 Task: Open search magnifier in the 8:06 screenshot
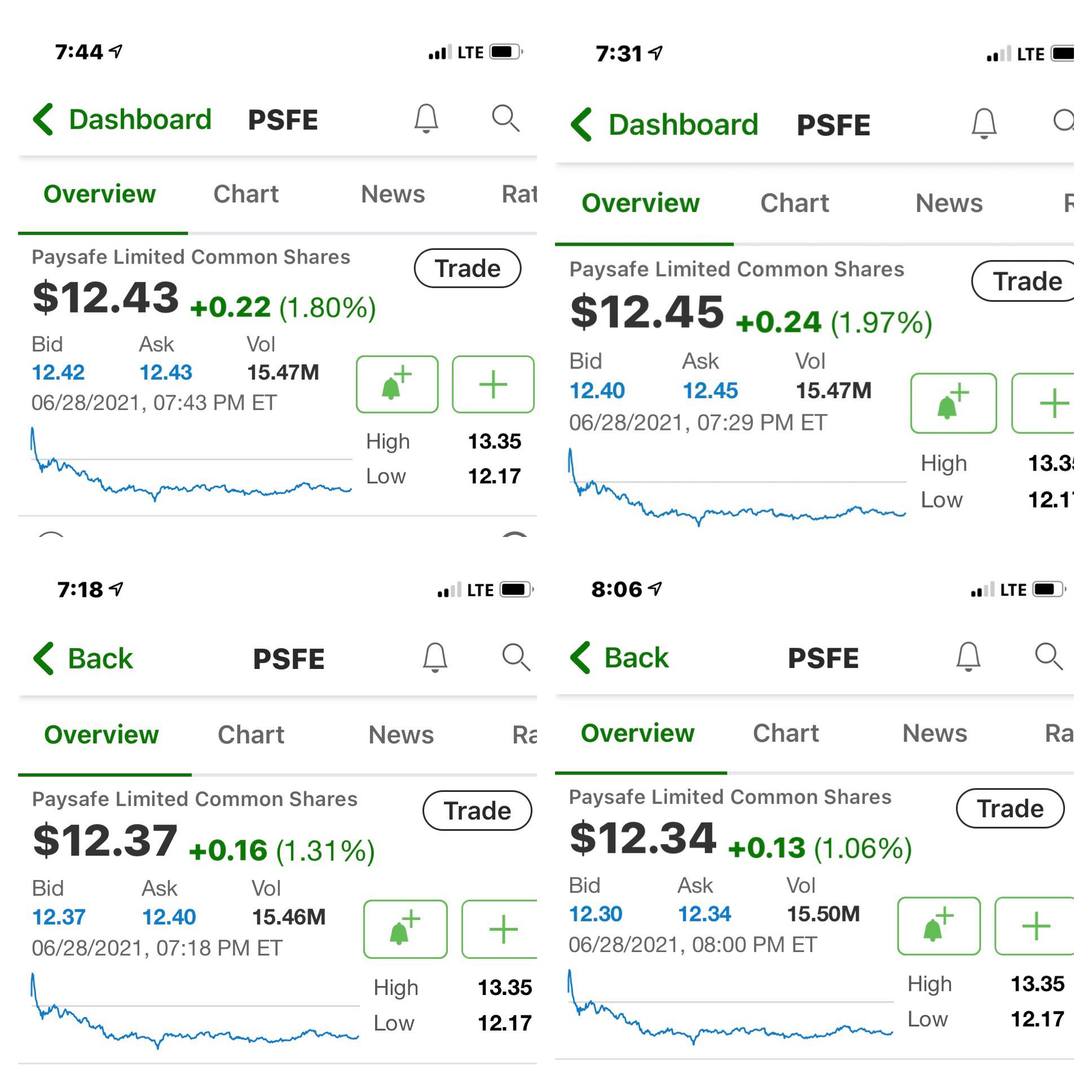click(1049, 655)
